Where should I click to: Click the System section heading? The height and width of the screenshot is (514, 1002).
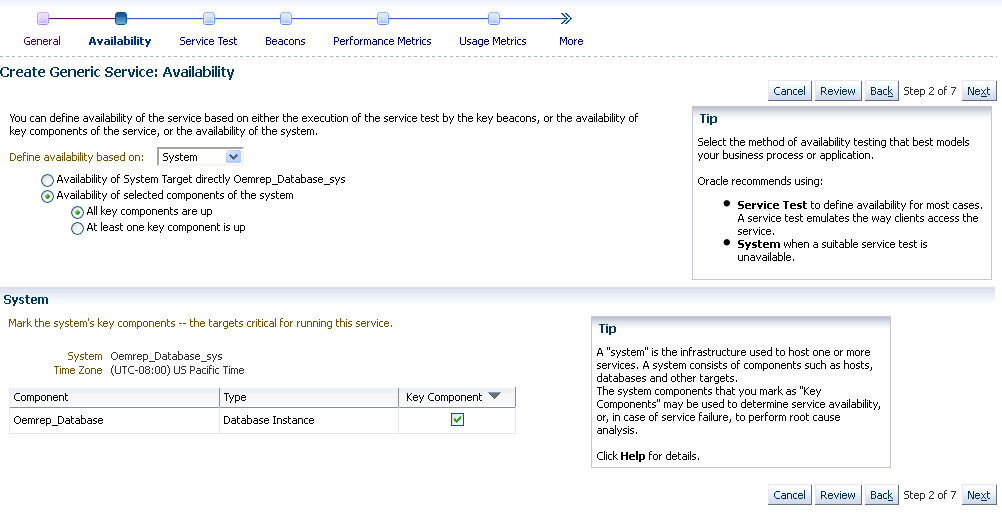tap(26, 299)
